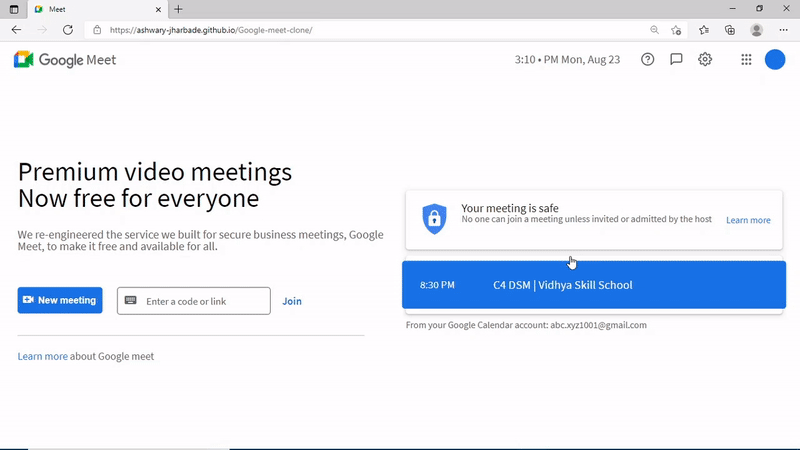Click the Premium video meetings headline
Screen dimensions: 800x450
pos(155,185)
